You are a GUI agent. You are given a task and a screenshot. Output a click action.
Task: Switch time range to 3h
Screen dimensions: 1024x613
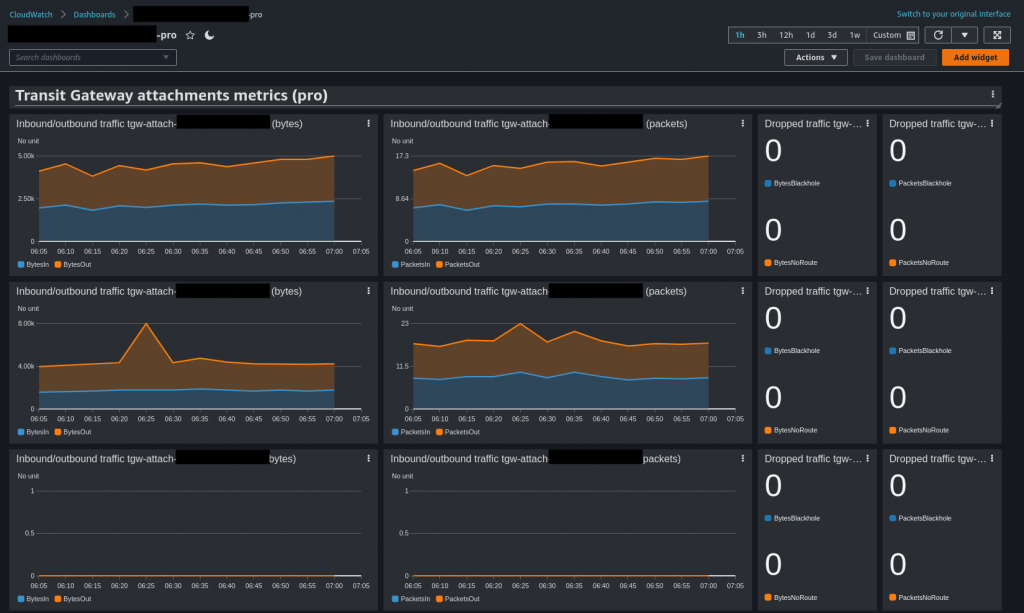click(x=761, y=34)
